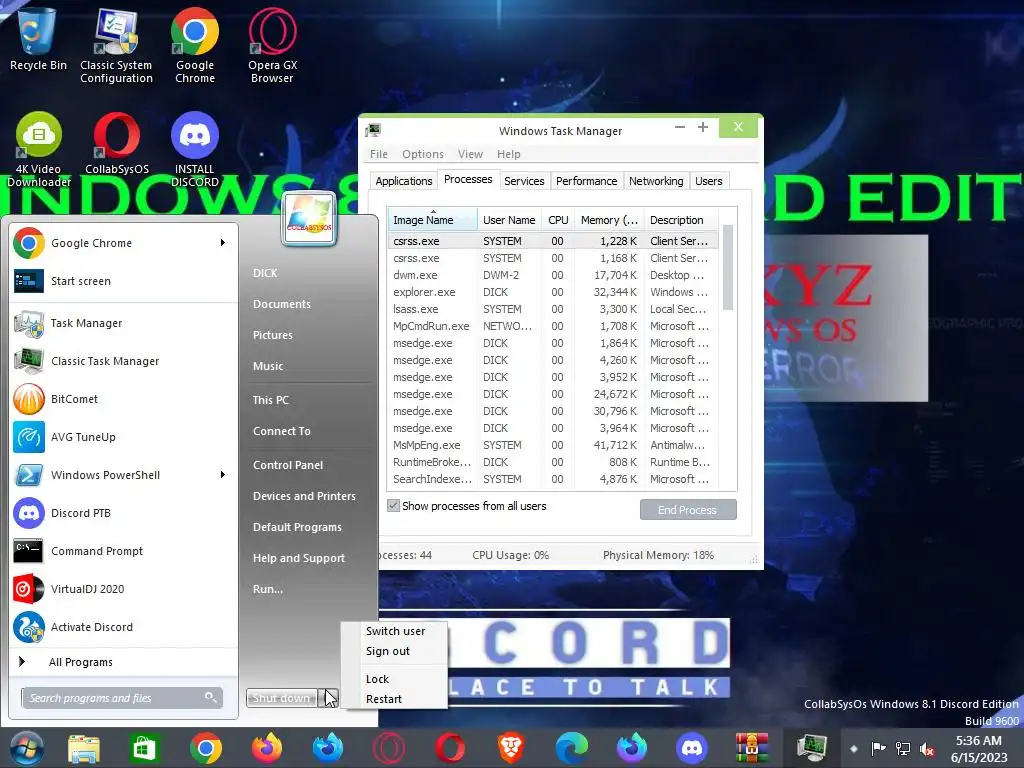The image size is (1024, 768).
Task: Open Opera GX Browser desktop shortcut
Action: coord(272,44)
